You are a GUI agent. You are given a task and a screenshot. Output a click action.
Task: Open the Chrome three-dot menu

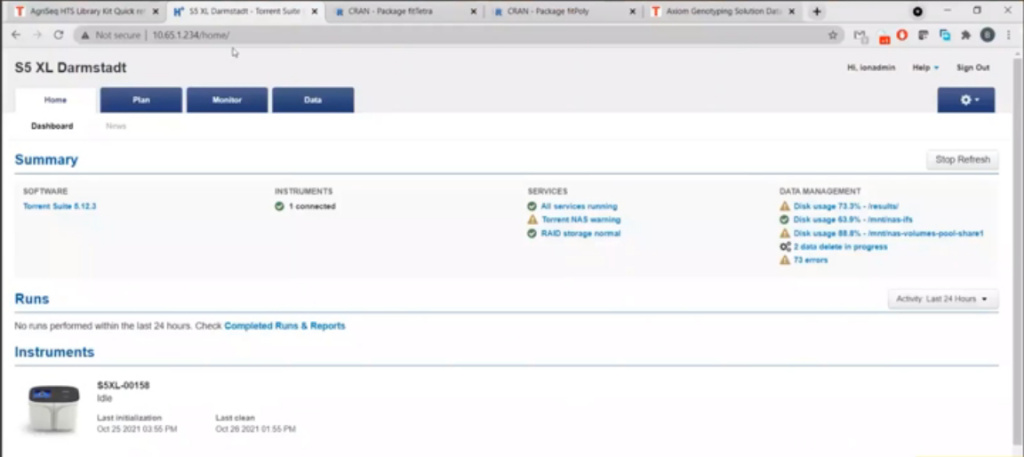1009,35
